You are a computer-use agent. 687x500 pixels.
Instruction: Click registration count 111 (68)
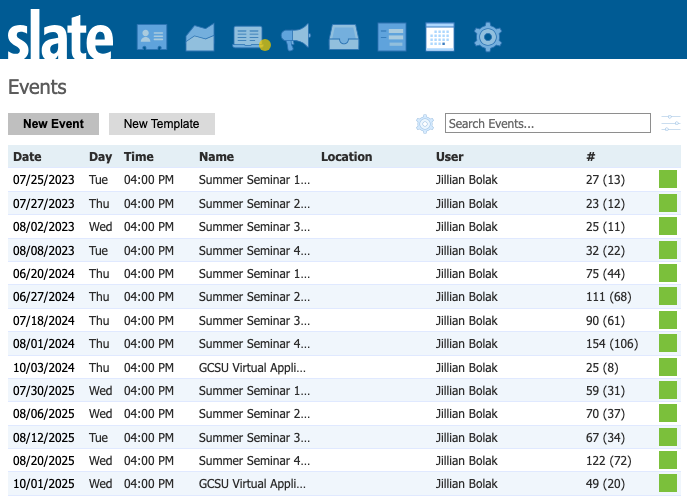tap(609, 297)
